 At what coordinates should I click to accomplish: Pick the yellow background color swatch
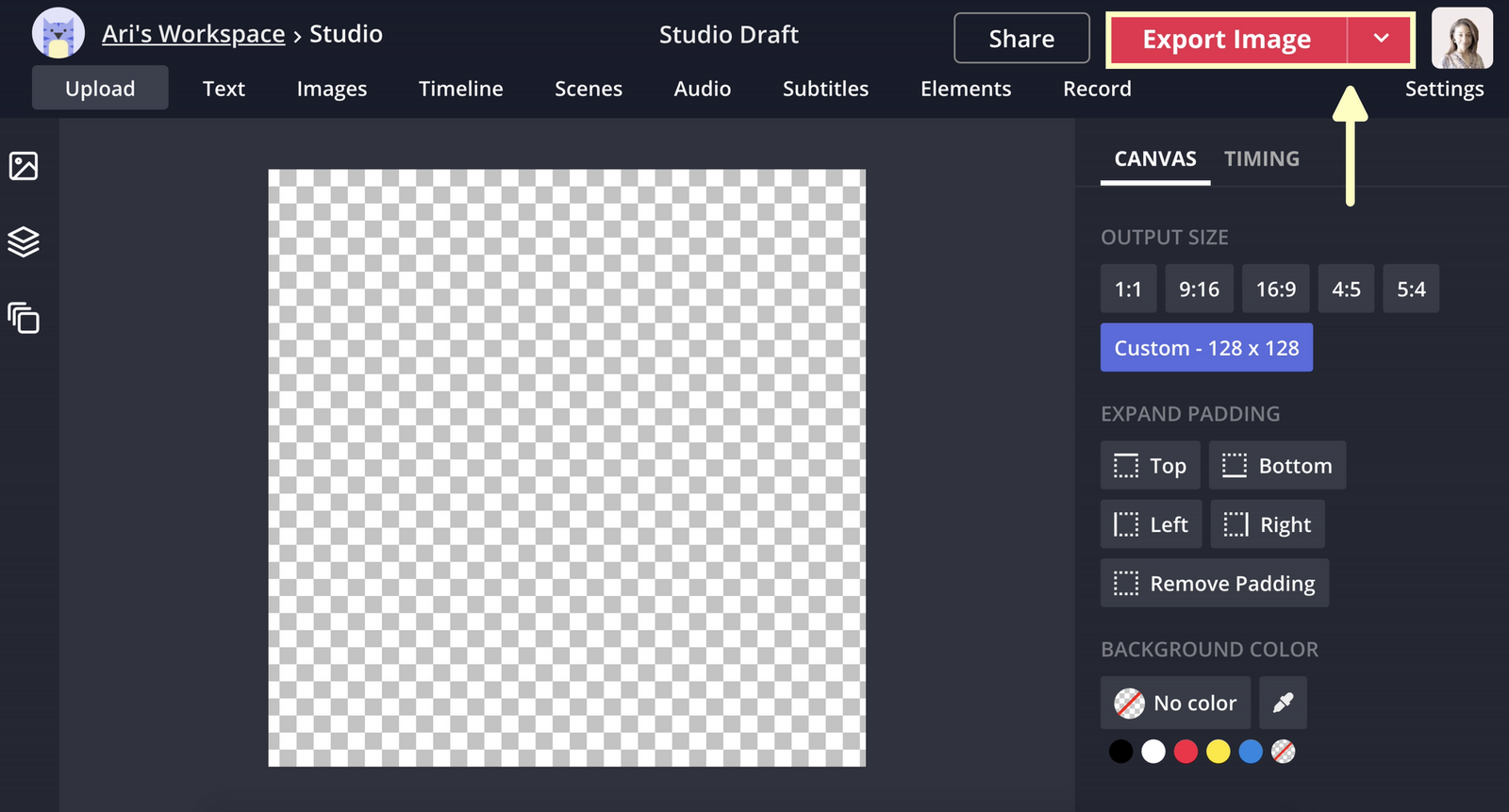(1219, 752)
